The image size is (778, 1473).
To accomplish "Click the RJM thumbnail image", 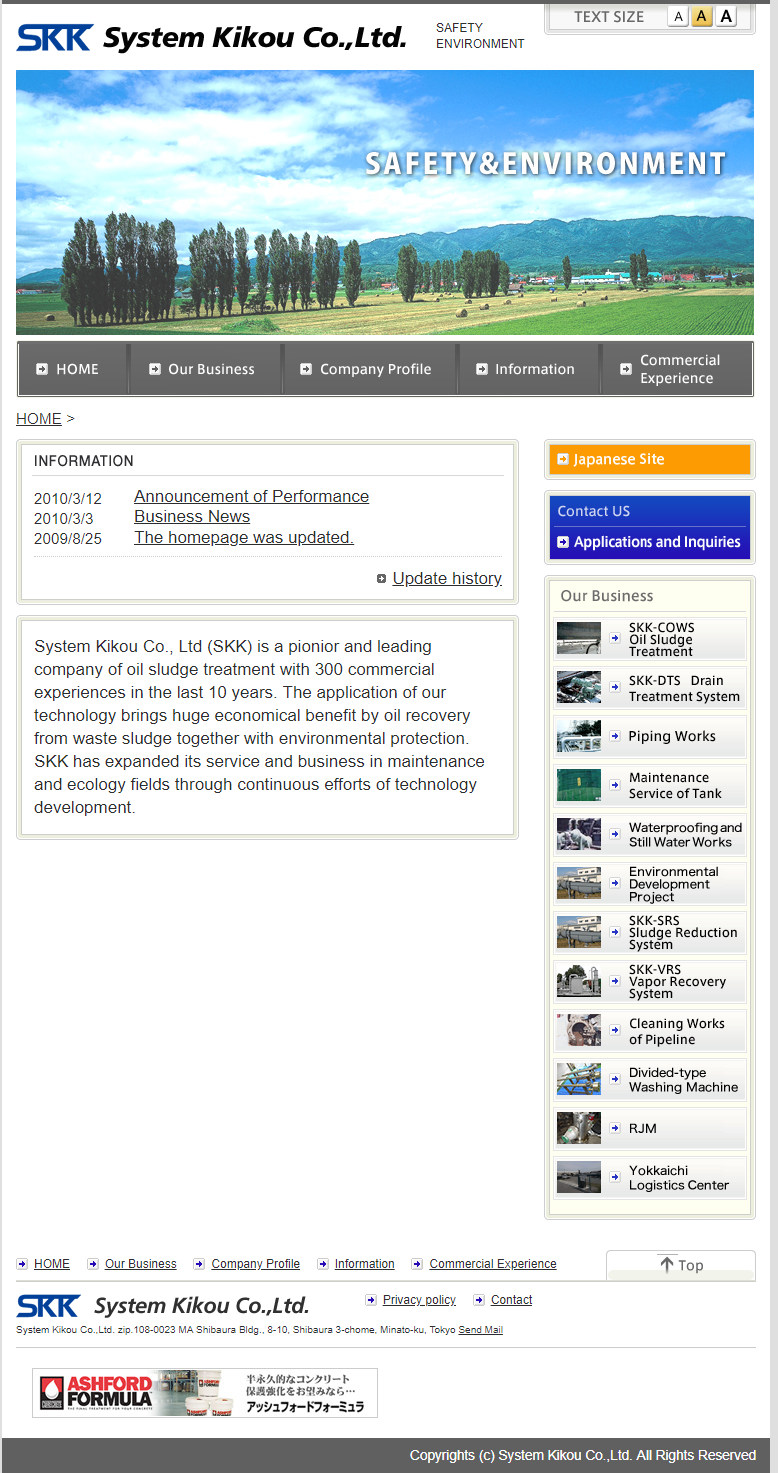I will click(579, 1128).
